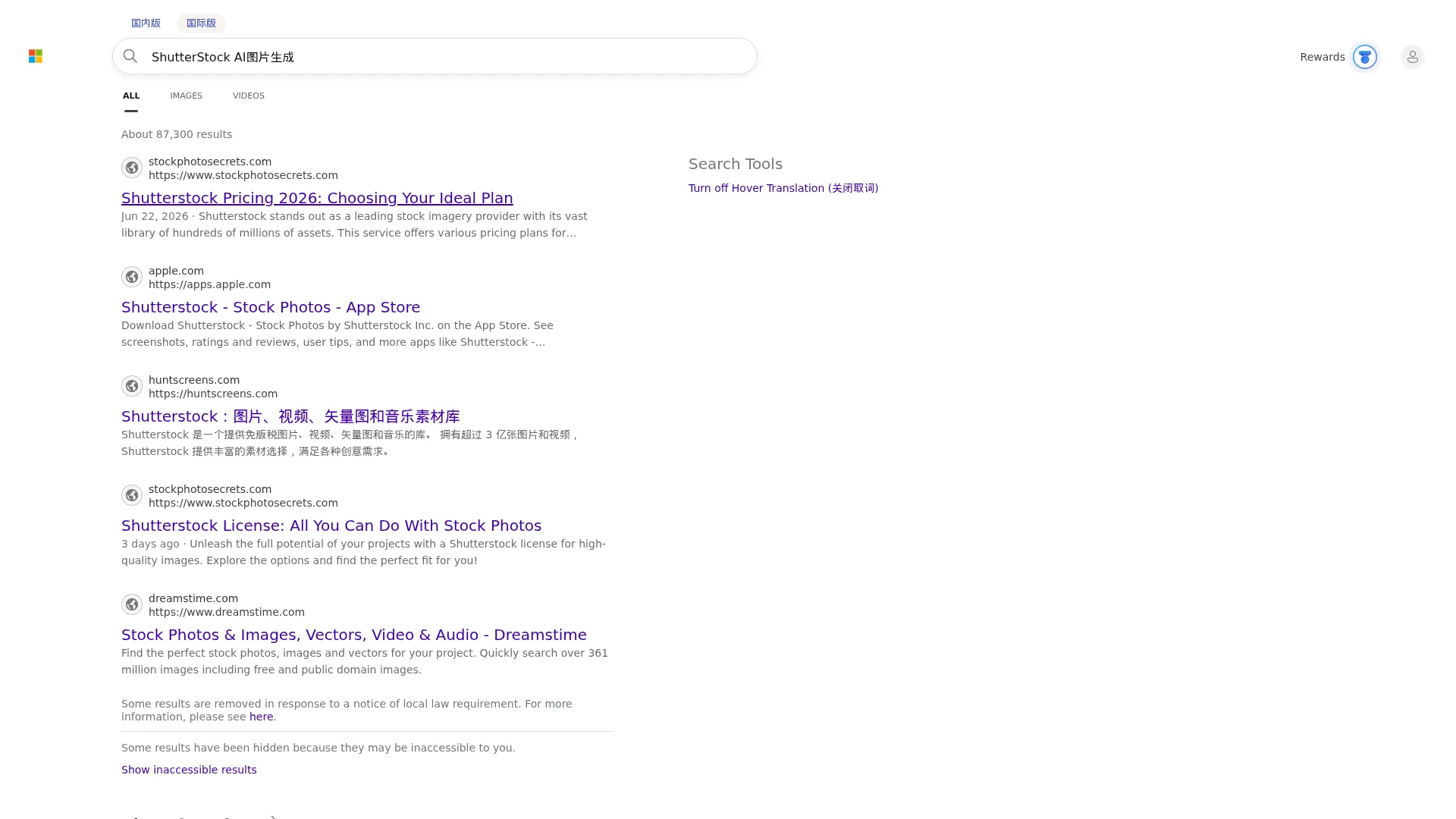Screen dimensions: 1456x819
Task: Select the IMAGES tab
Action: coord(186,96)
